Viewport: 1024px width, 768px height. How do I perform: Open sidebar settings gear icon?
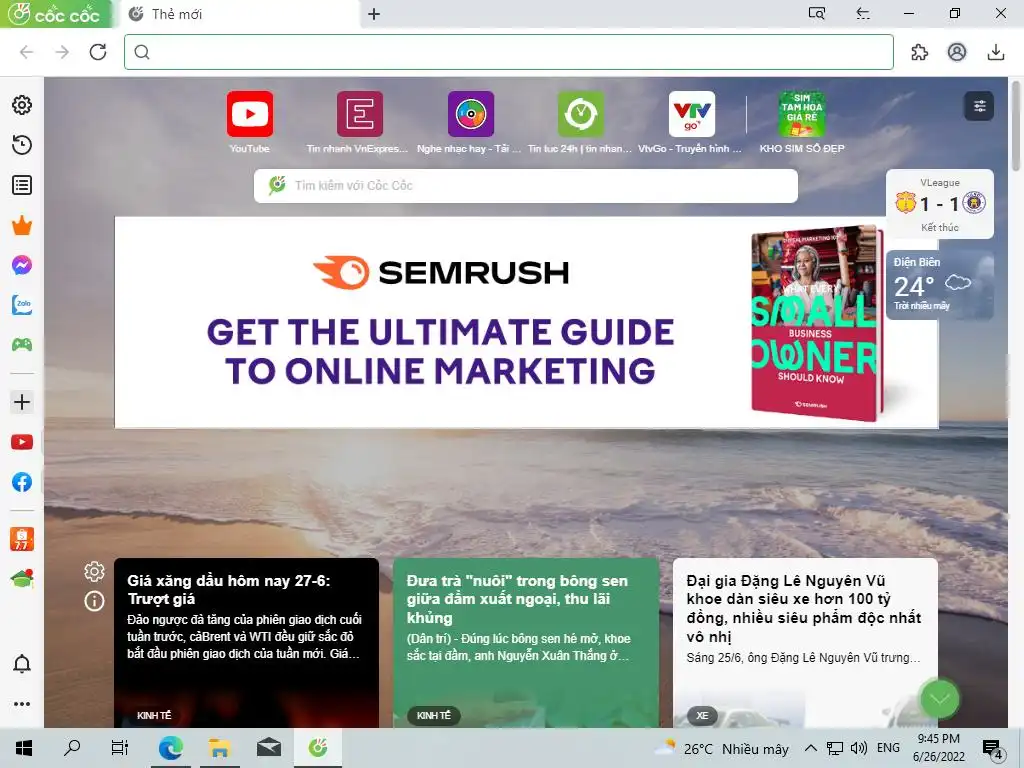coord(22,105)
